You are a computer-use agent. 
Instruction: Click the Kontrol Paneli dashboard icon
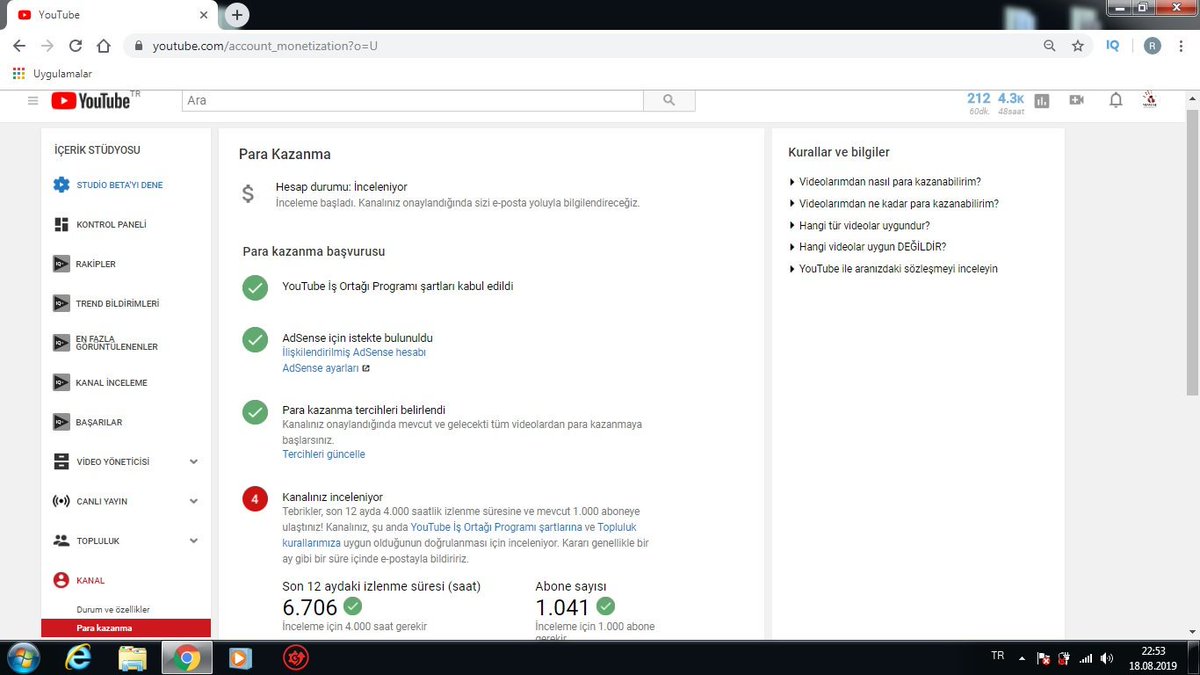(61, 225)
